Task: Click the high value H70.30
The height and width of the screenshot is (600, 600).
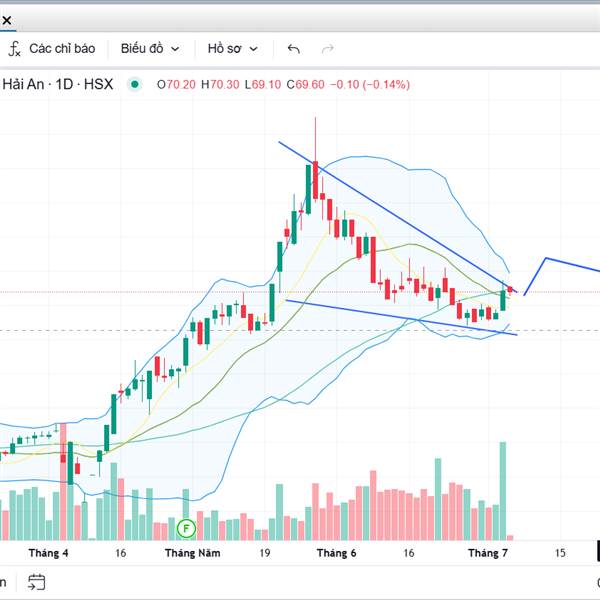Action: (220, 84)
